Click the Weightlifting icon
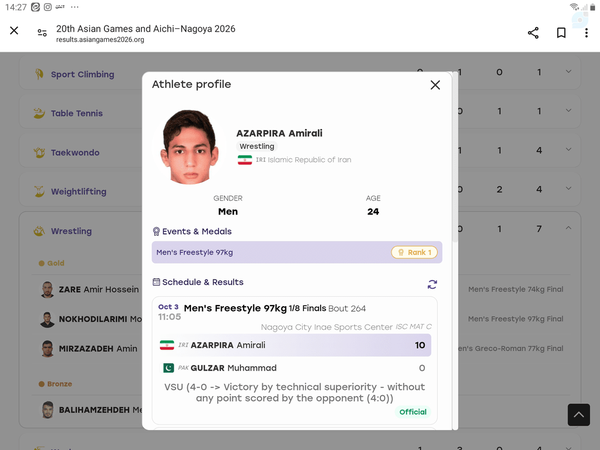The width and height of the screenshot is (600, 450). [39, 191]
